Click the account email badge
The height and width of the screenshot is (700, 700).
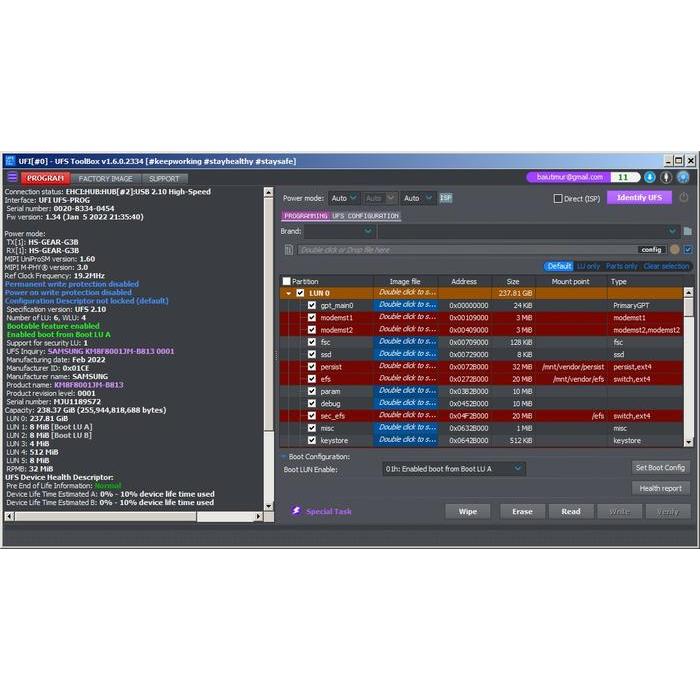click(x=570, y=177)
